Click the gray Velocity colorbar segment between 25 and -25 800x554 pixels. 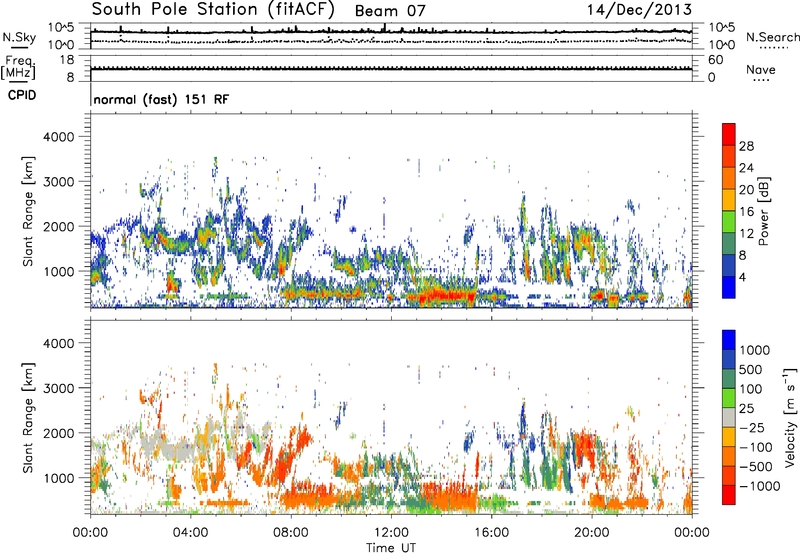[x=729, y=417]
